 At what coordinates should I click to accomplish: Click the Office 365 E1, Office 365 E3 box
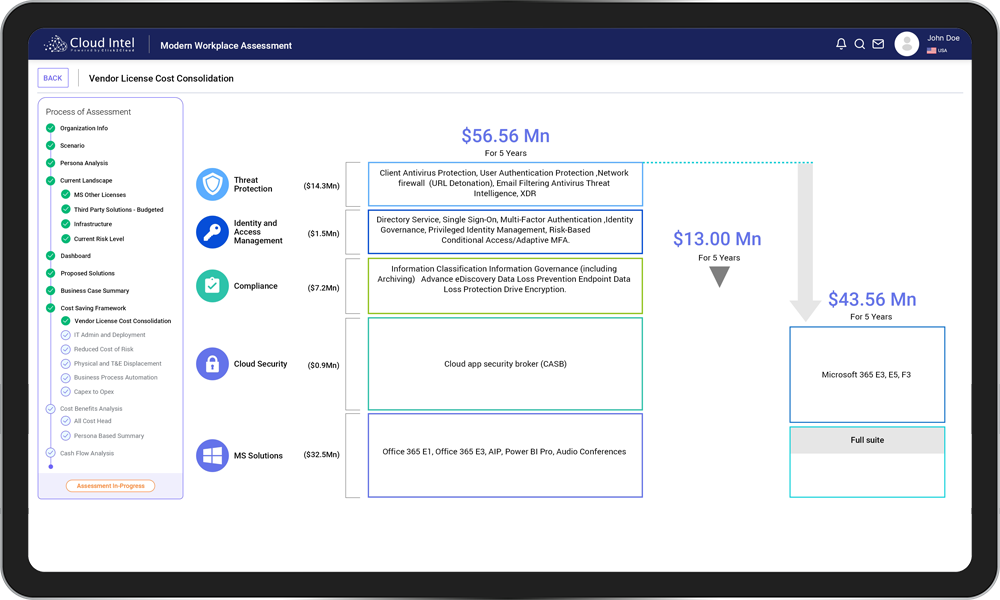coord(505,455)
